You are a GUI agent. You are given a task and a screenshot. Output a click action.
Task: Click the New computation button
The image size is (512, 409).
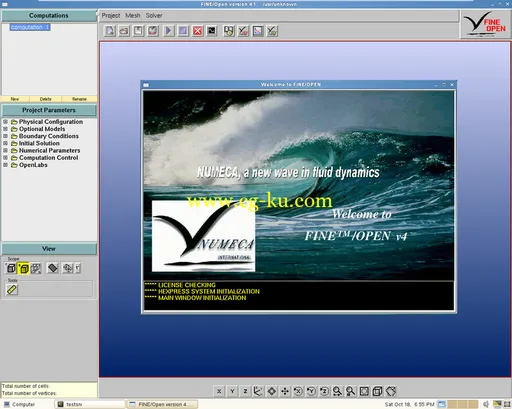tap(15, 99)
